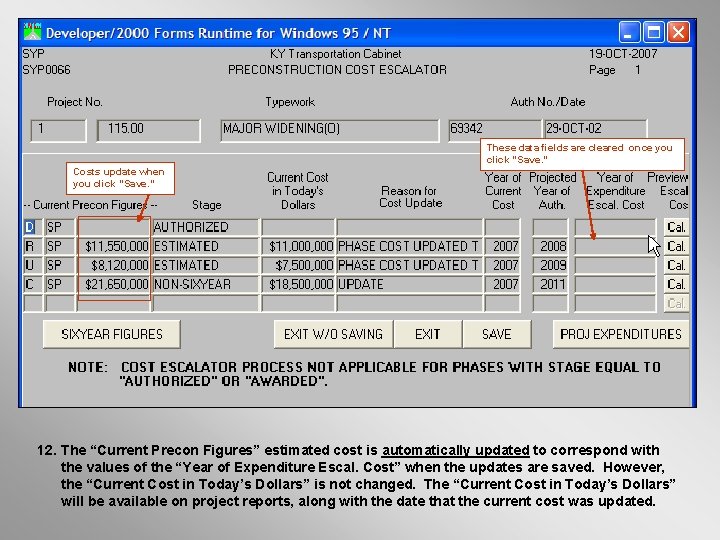Click Auth Date field 29-OCT-02

[596, 130]
